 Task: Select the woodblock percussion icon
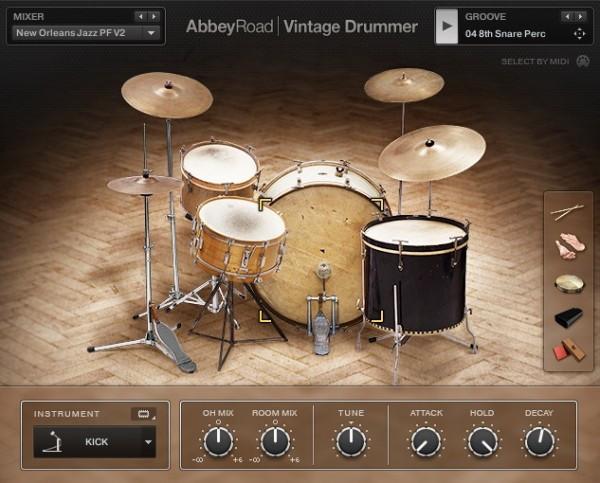coord(569,349)
